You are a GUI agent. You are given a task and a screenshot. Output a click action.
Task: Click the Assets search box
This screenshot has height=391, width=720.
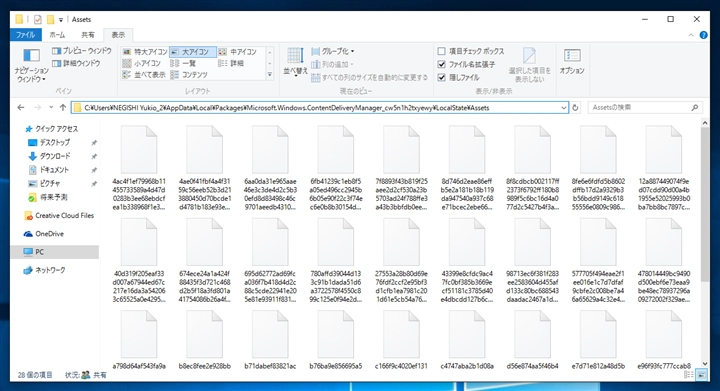(645, 107)
